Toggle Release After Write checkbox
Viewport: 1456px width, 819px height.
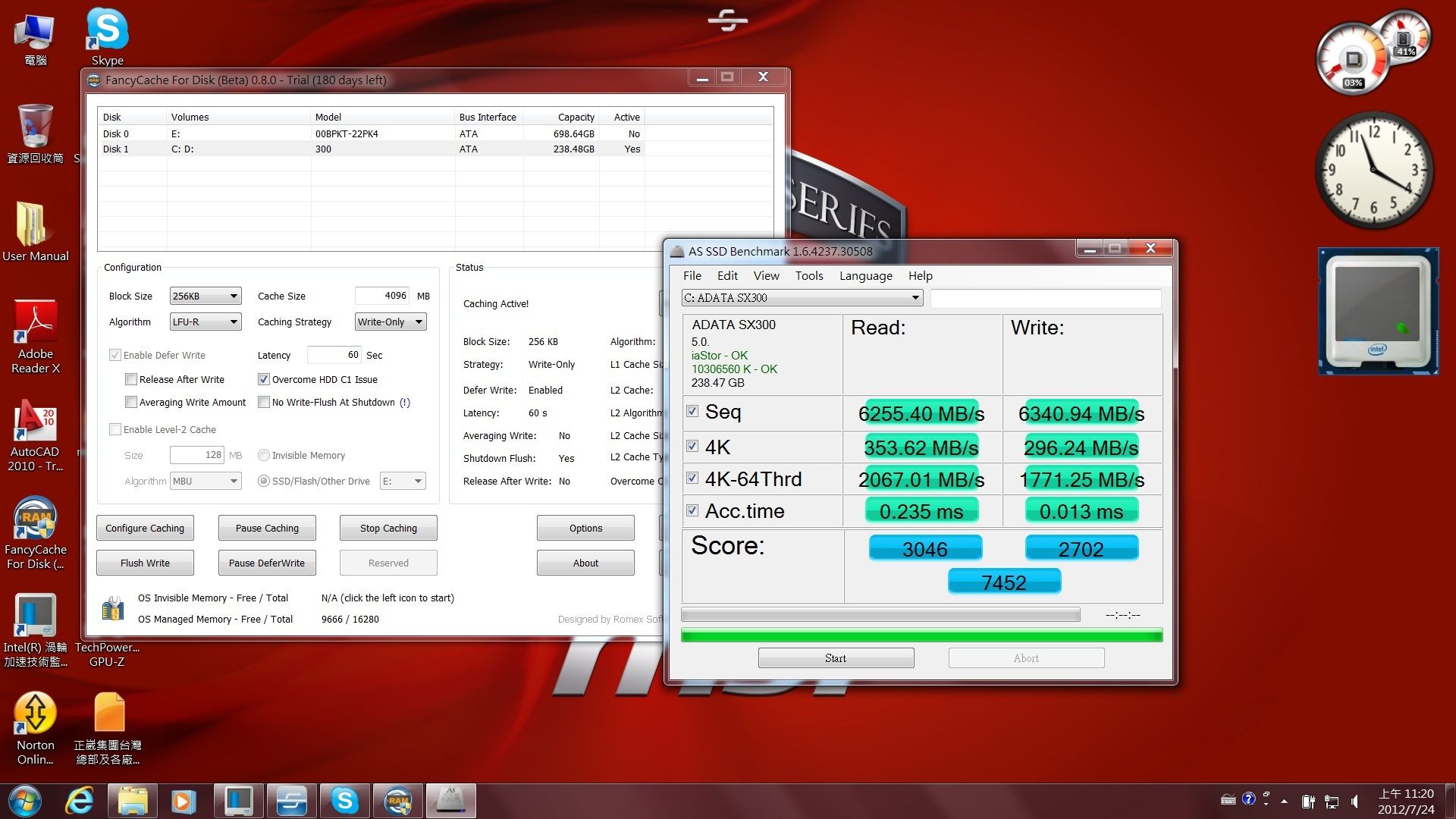click(131, 379)
